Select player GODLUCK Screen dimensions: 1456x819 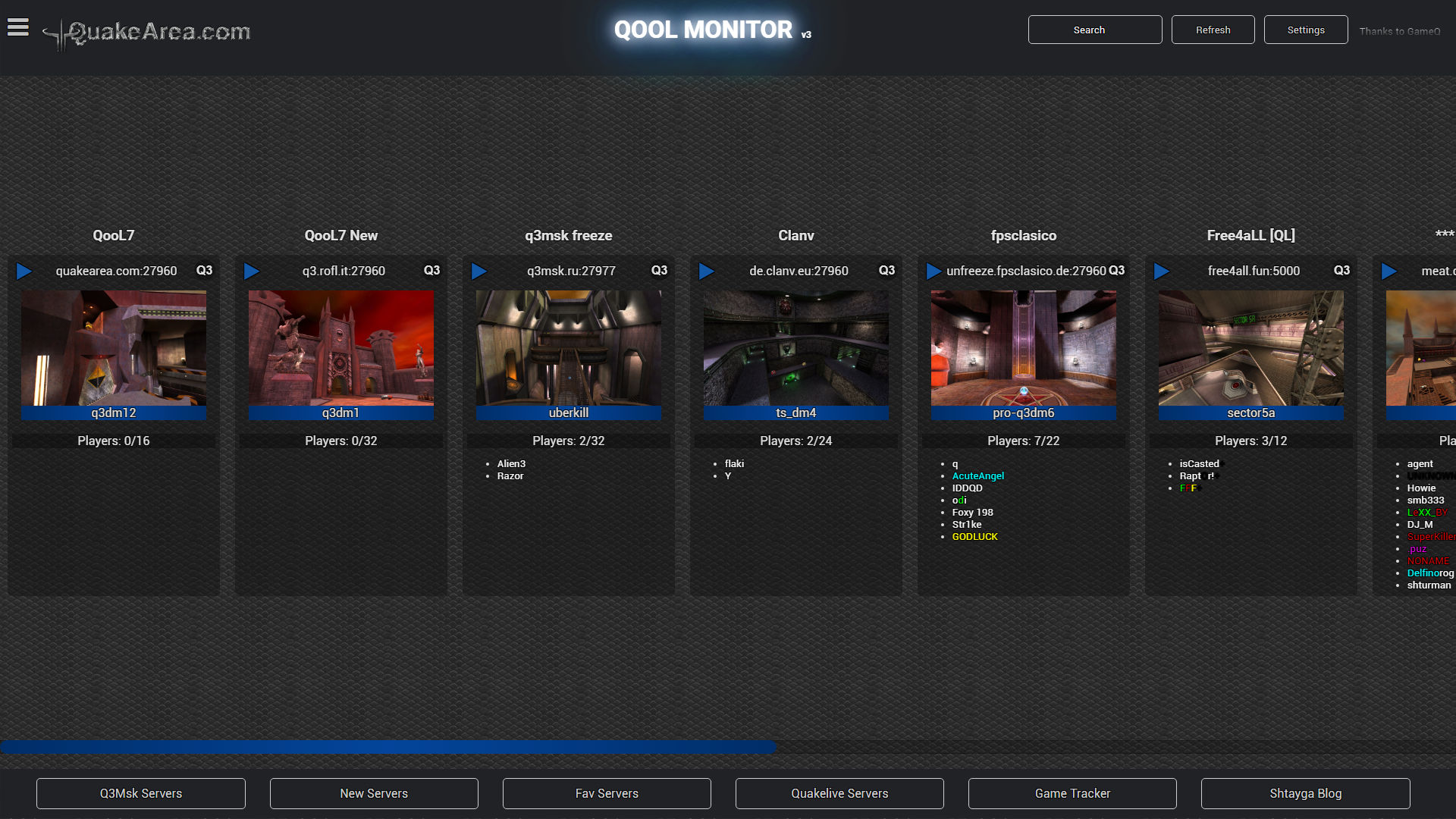[x=975, y=537]
